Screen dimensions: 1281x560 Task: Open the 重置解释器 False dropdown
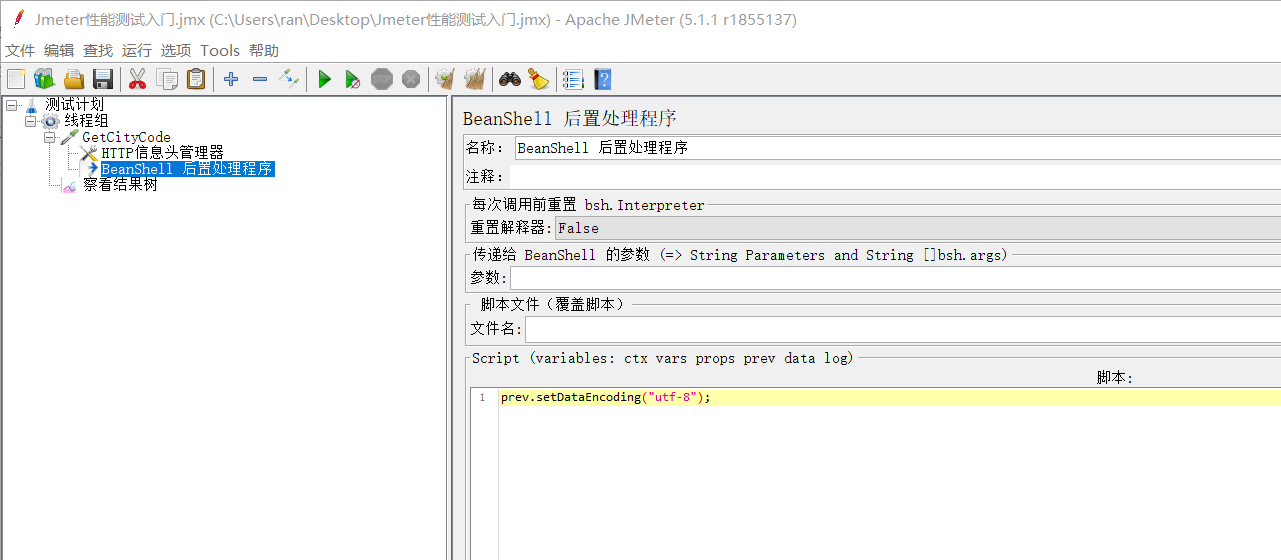click(918, 228)
